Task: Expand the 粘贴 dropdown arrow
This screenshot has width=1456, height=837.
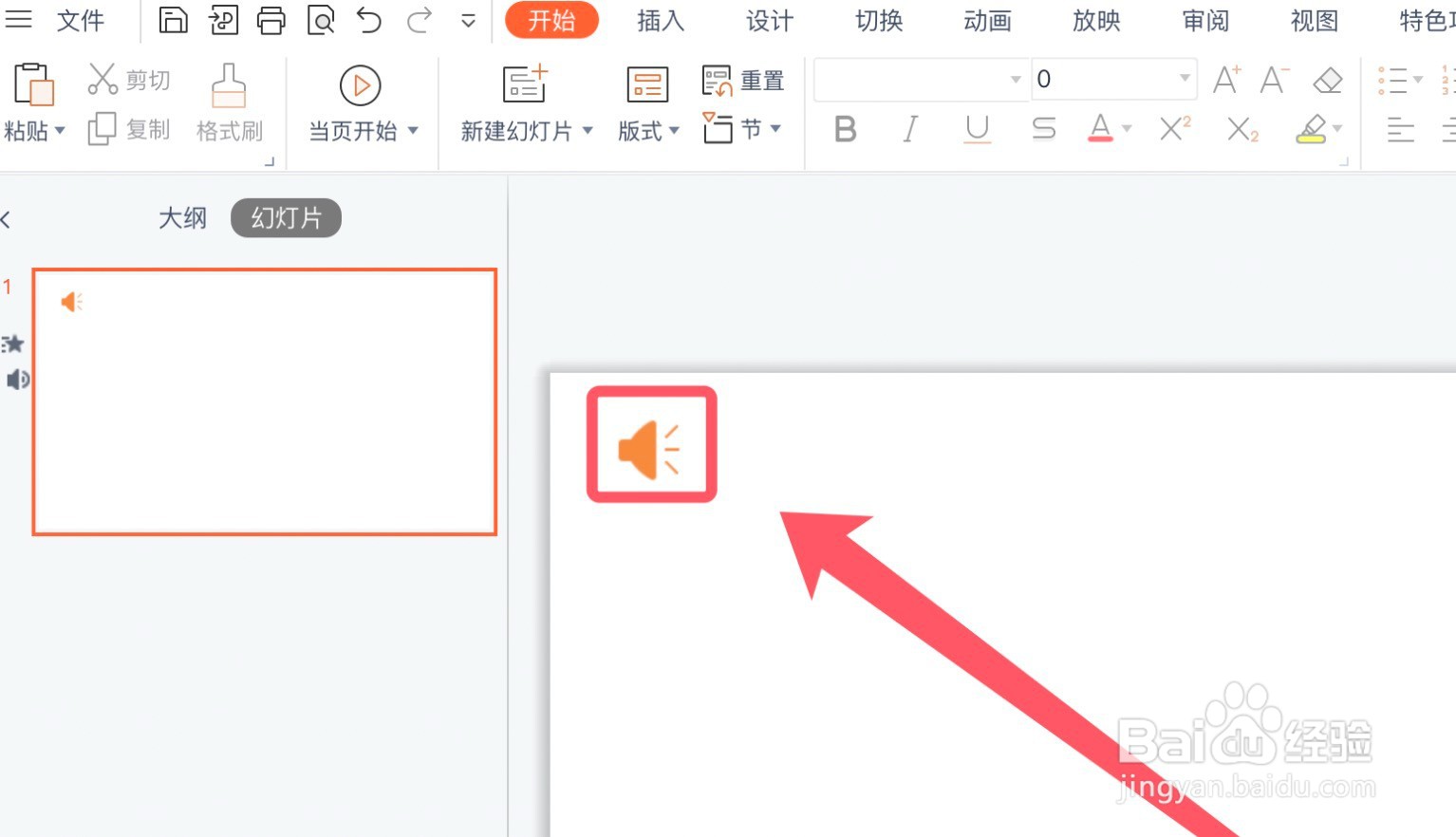Action: (60, 130)
